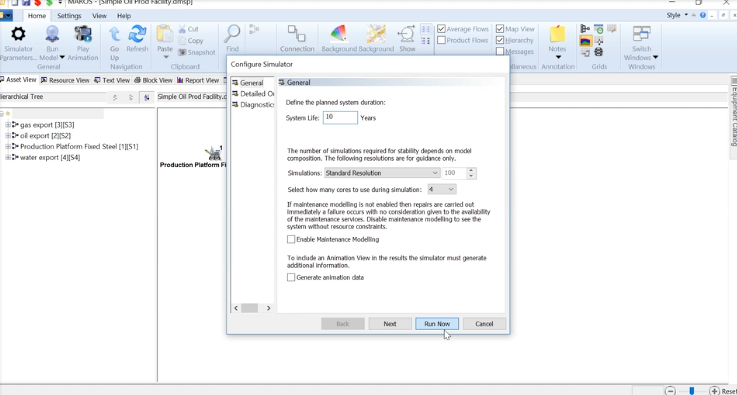Open Simulator Parameters gear icon
Image resolution: width=737 pixels, height=395 pixels.
[18, 34]
